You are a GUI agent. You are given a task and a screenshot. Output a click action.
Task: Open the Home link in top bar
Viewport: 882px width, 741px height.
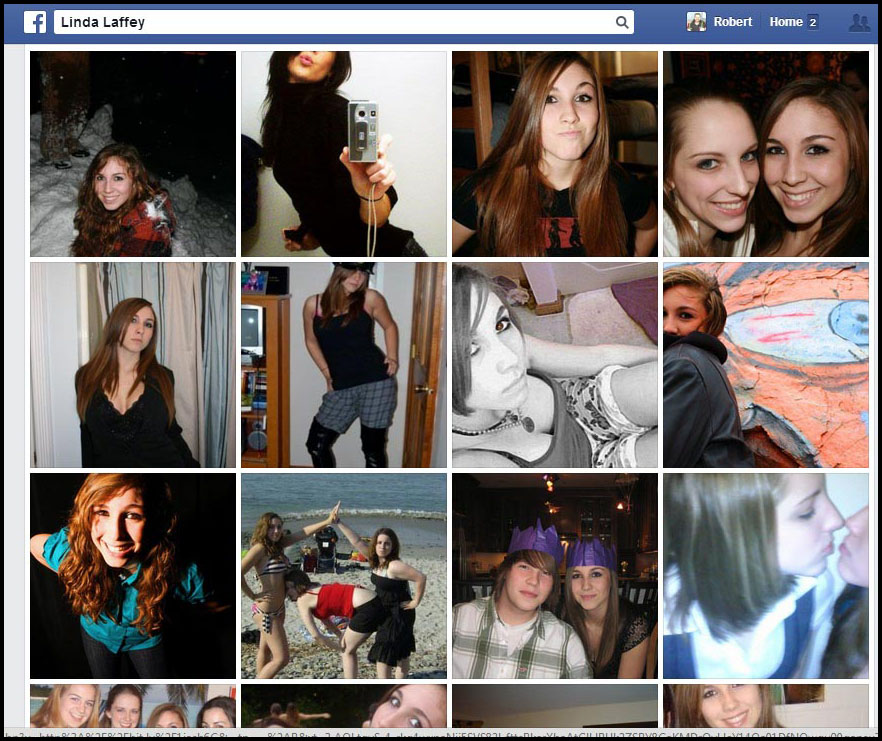coord(785,22)
